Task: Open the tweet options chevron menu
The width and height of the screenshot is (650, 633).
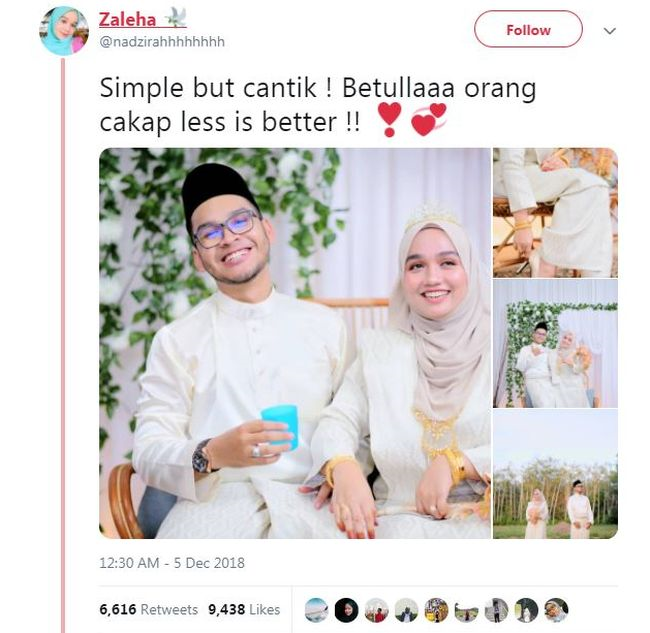Action: [x=609, y=31]
